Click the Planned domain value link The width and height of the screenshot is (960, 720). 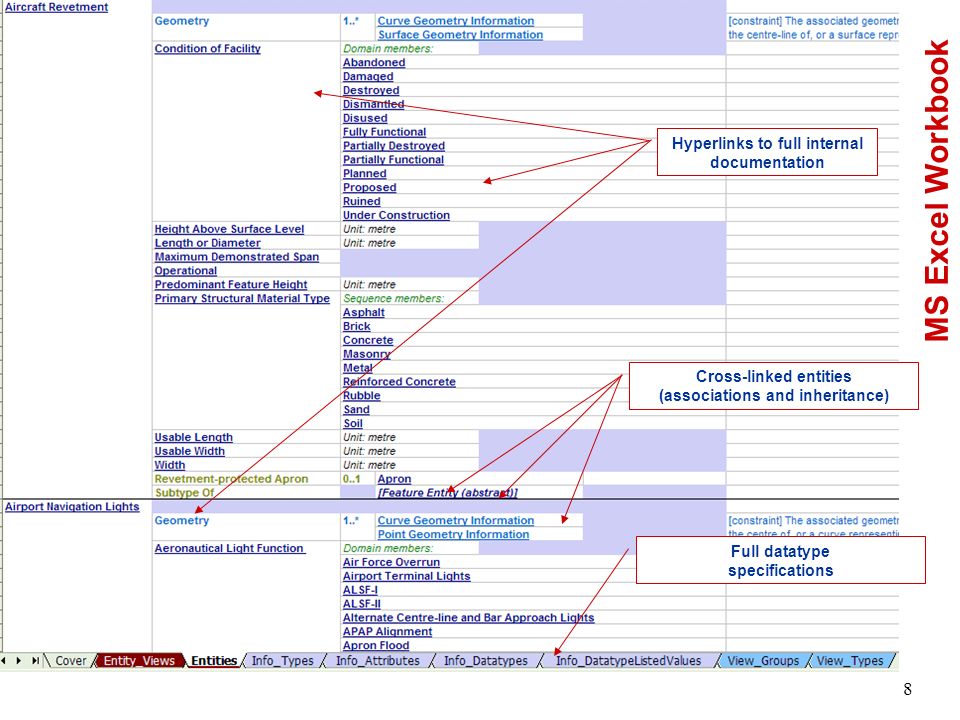click(364, 173)
